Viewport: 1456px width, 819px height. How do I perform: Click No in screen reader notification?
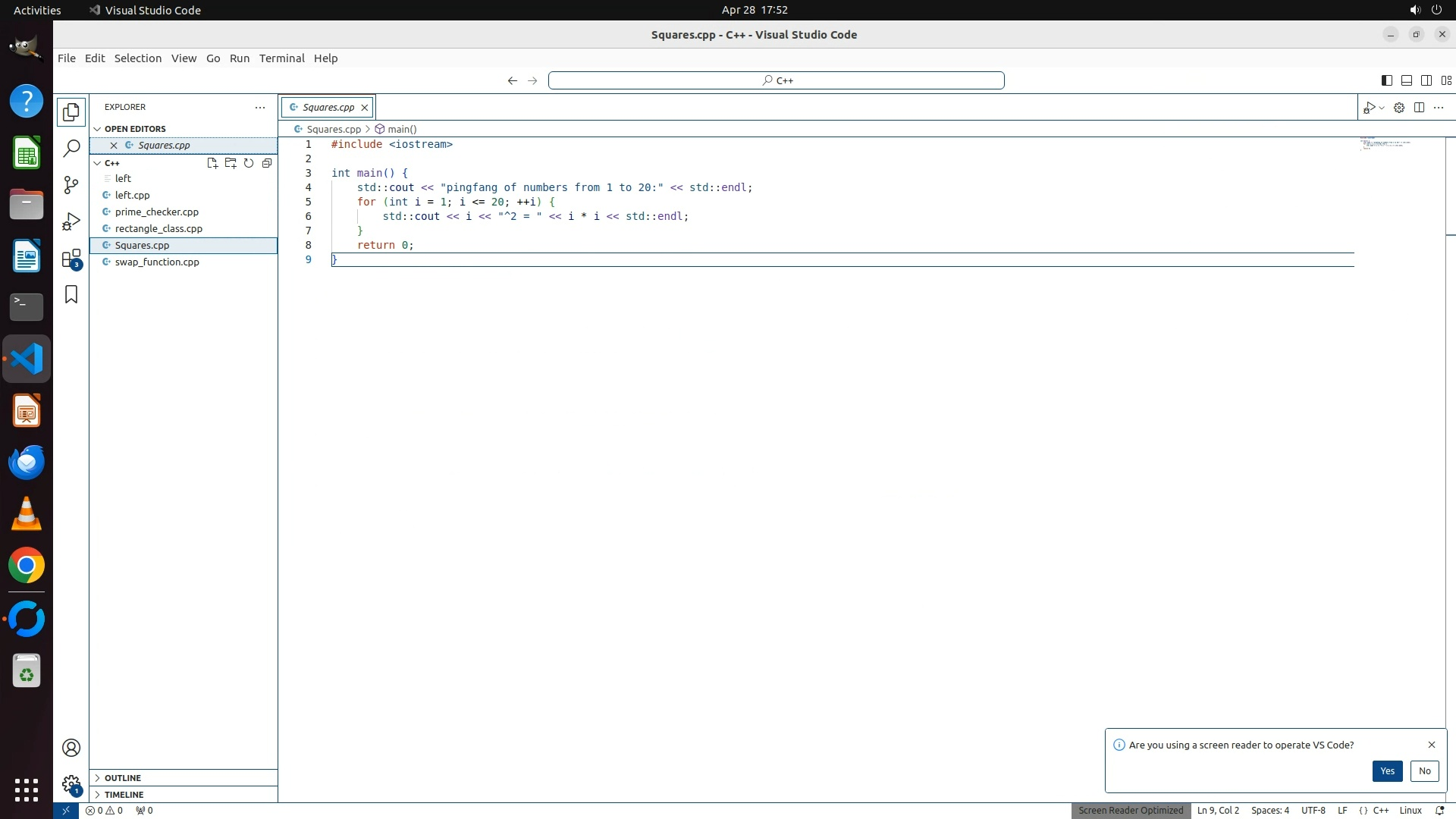tap(1424, 771)
